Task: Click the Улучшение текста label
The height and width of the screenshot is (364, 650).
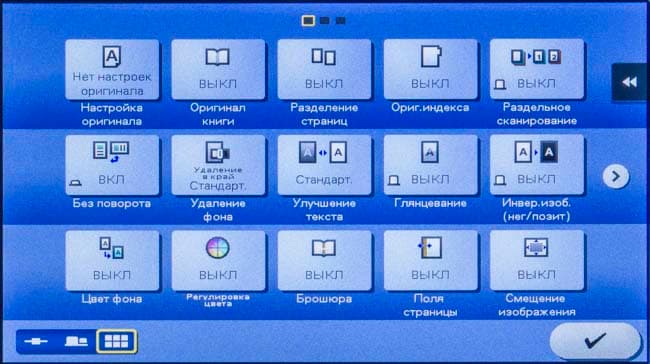Action: [x=324, y=210]
